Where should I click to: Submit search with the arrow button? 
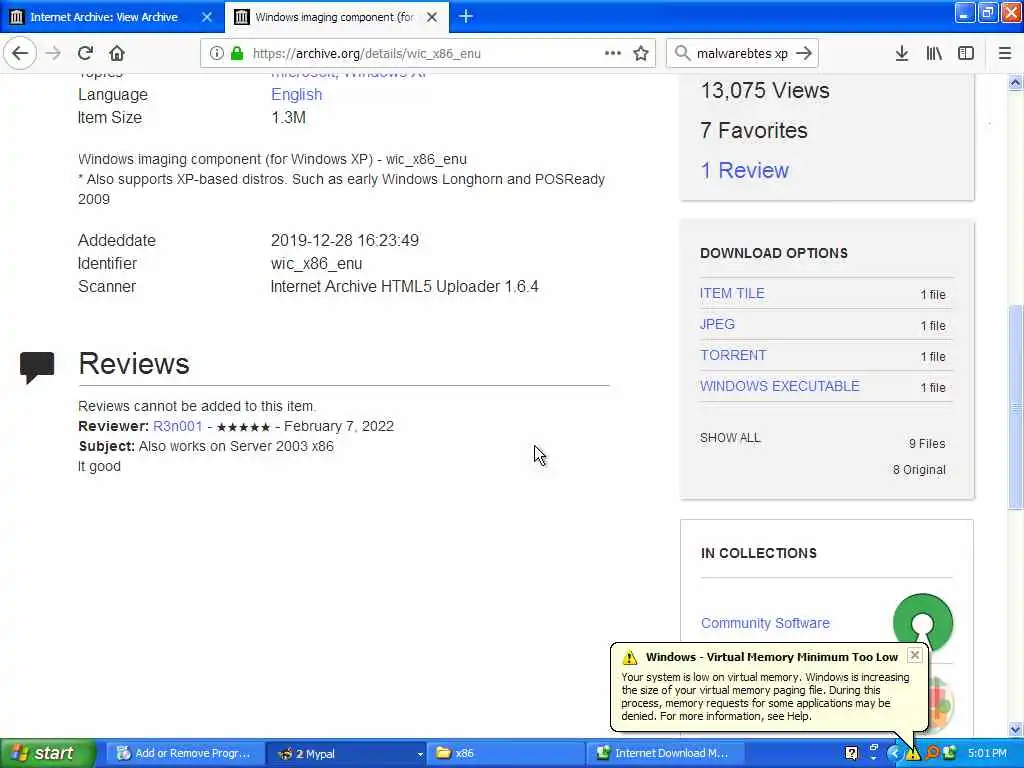804,53
